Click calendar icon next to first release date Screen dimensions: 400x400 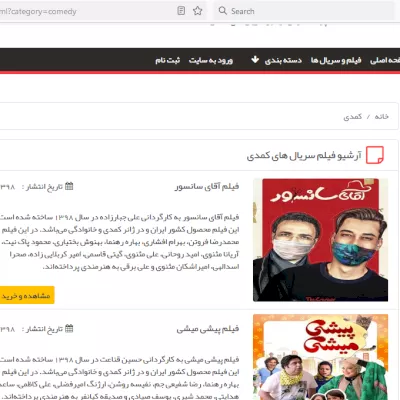click(69, 186)
